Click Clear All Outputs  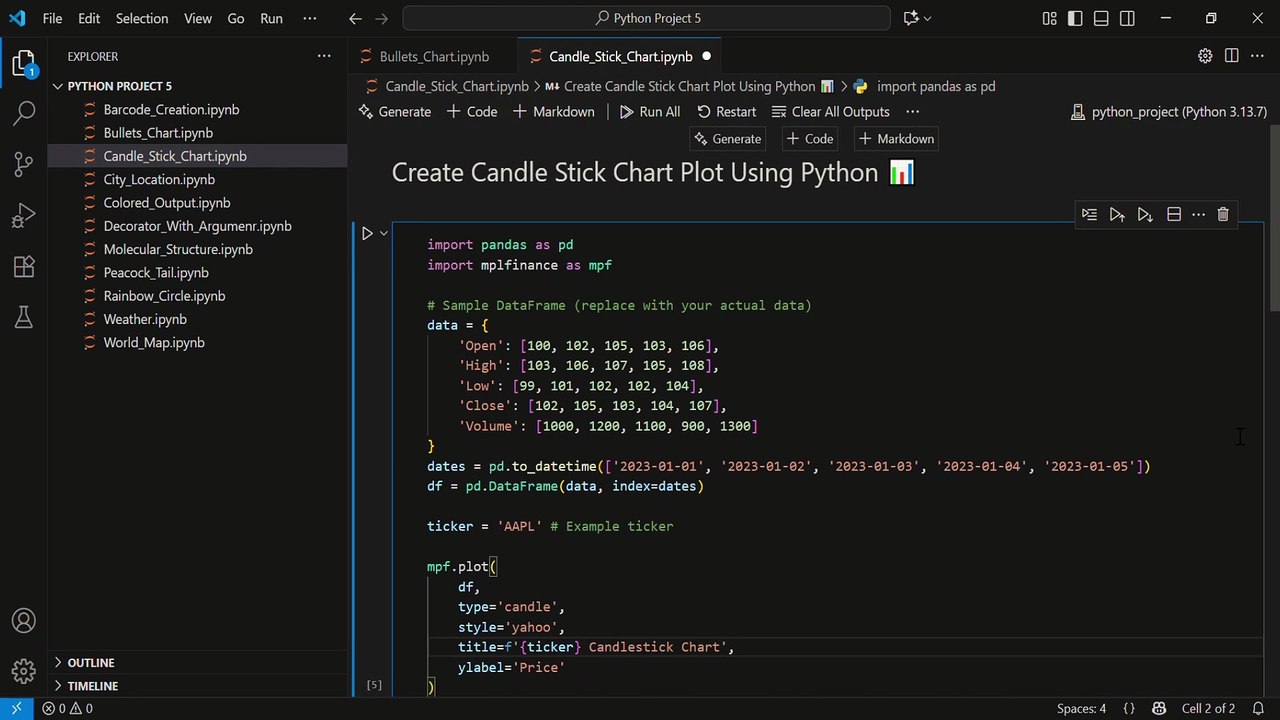(x=829, y=112)
